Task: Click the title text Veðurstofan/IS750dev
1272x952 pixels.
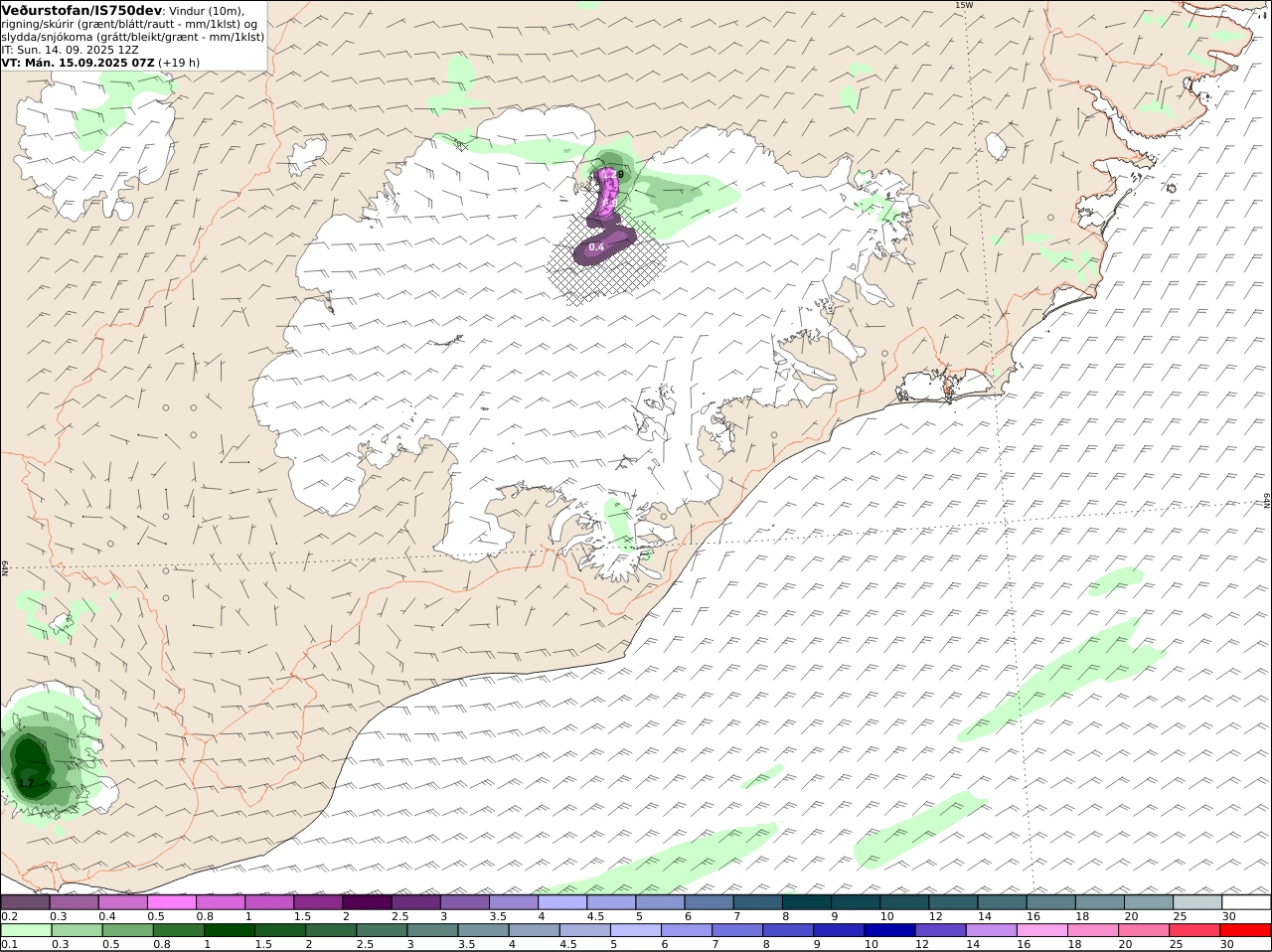Action: pos(81,10)
